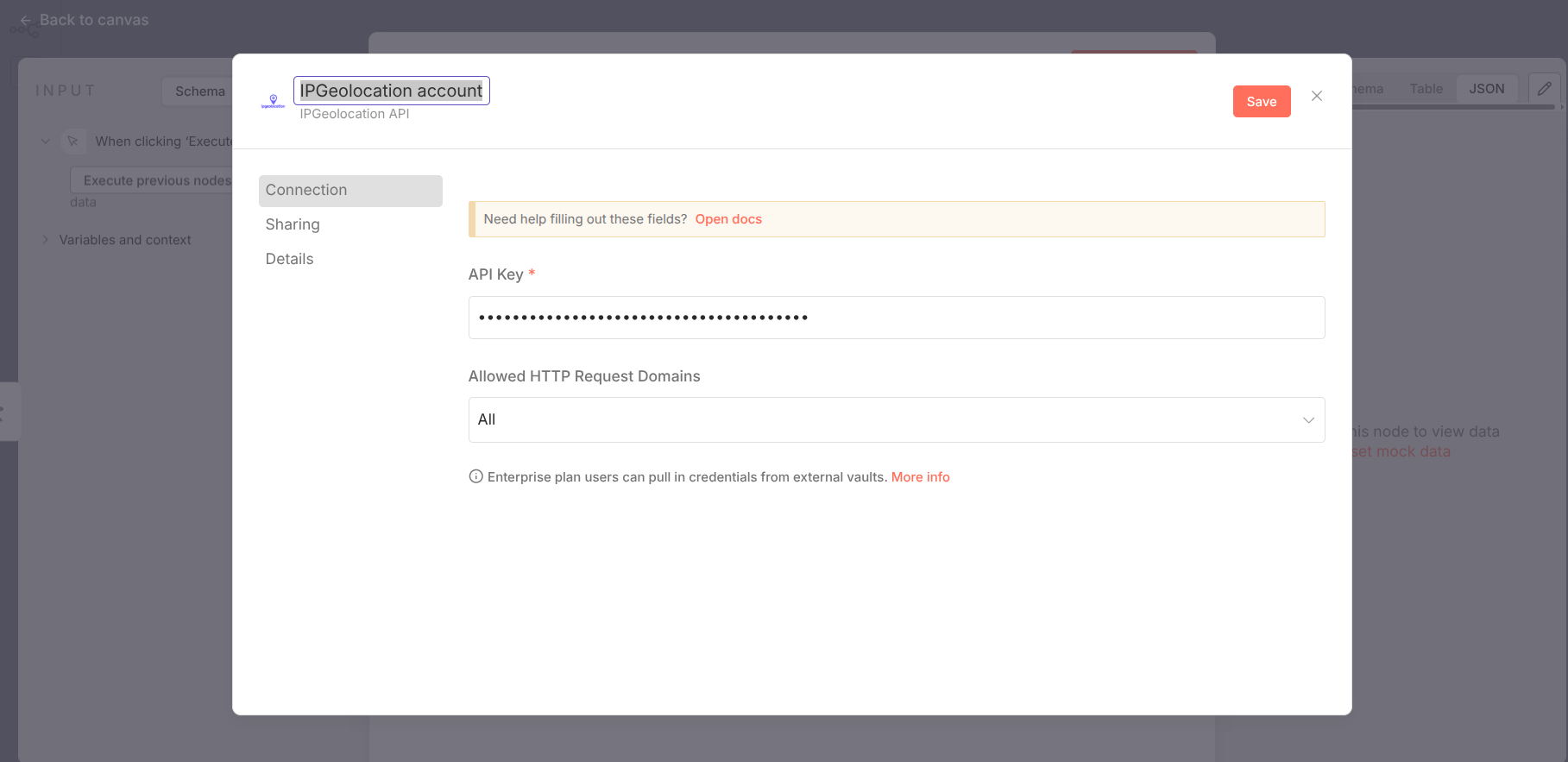1568x762 pixels.
Task: Save the IPGeolocation credential
Action: [1261, 102]
